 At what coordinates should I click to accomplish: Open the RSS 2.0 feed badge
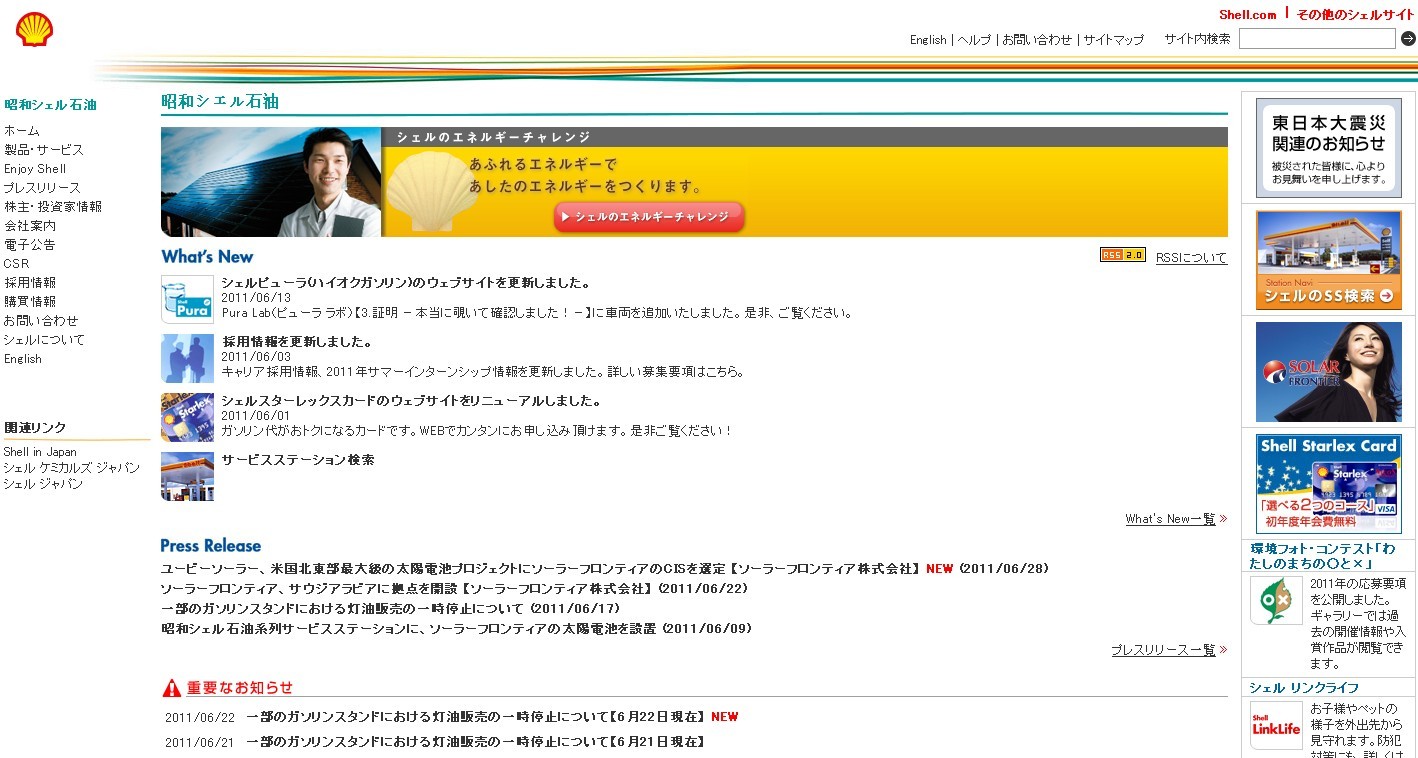tap(1122, 255)
